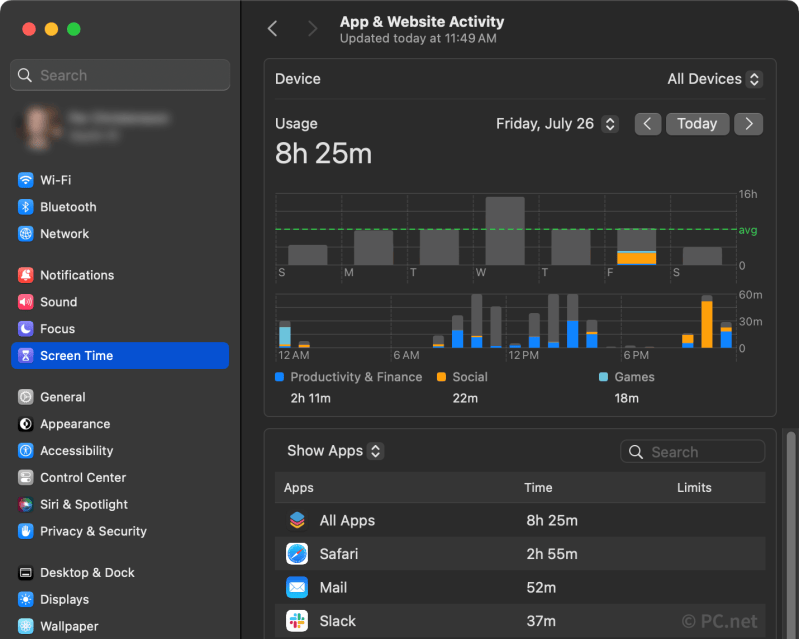
Task: Go forward with the right chevron
Action: (x=312, y=29)
